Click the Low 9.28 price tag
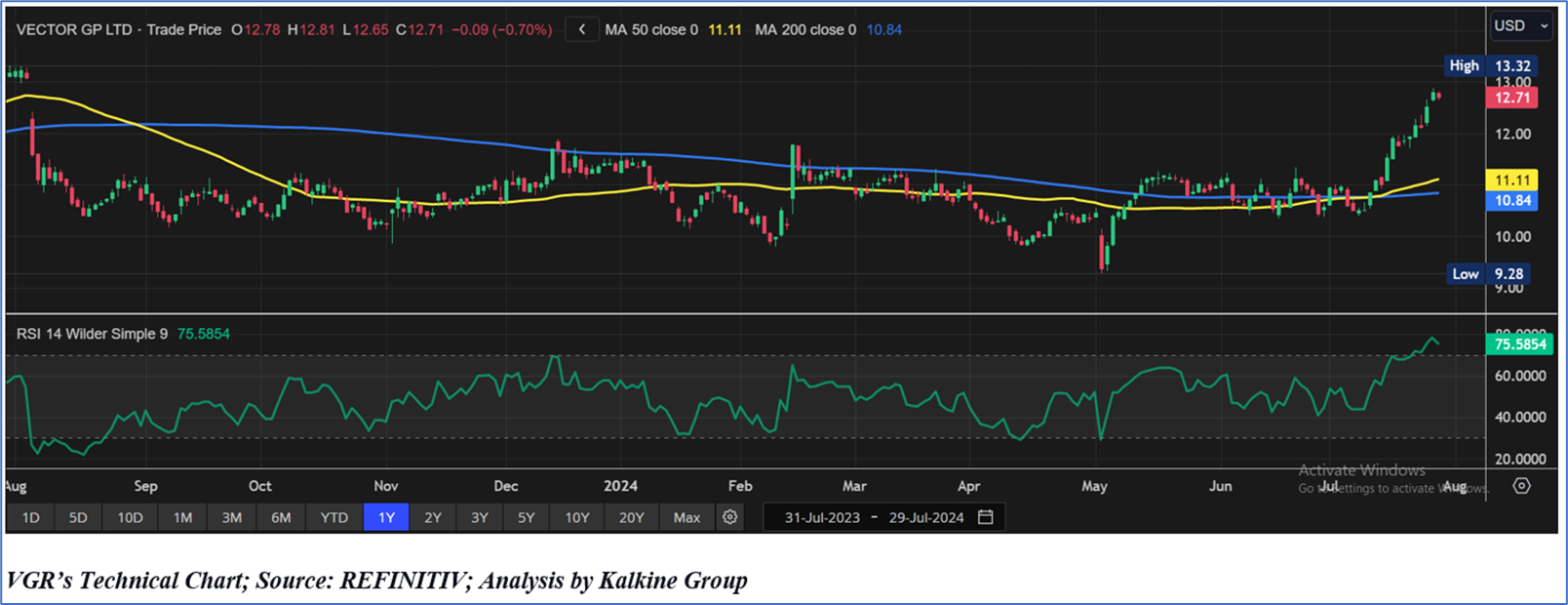Viewport: 1568px width, 605px height. tap(1490, 274)
